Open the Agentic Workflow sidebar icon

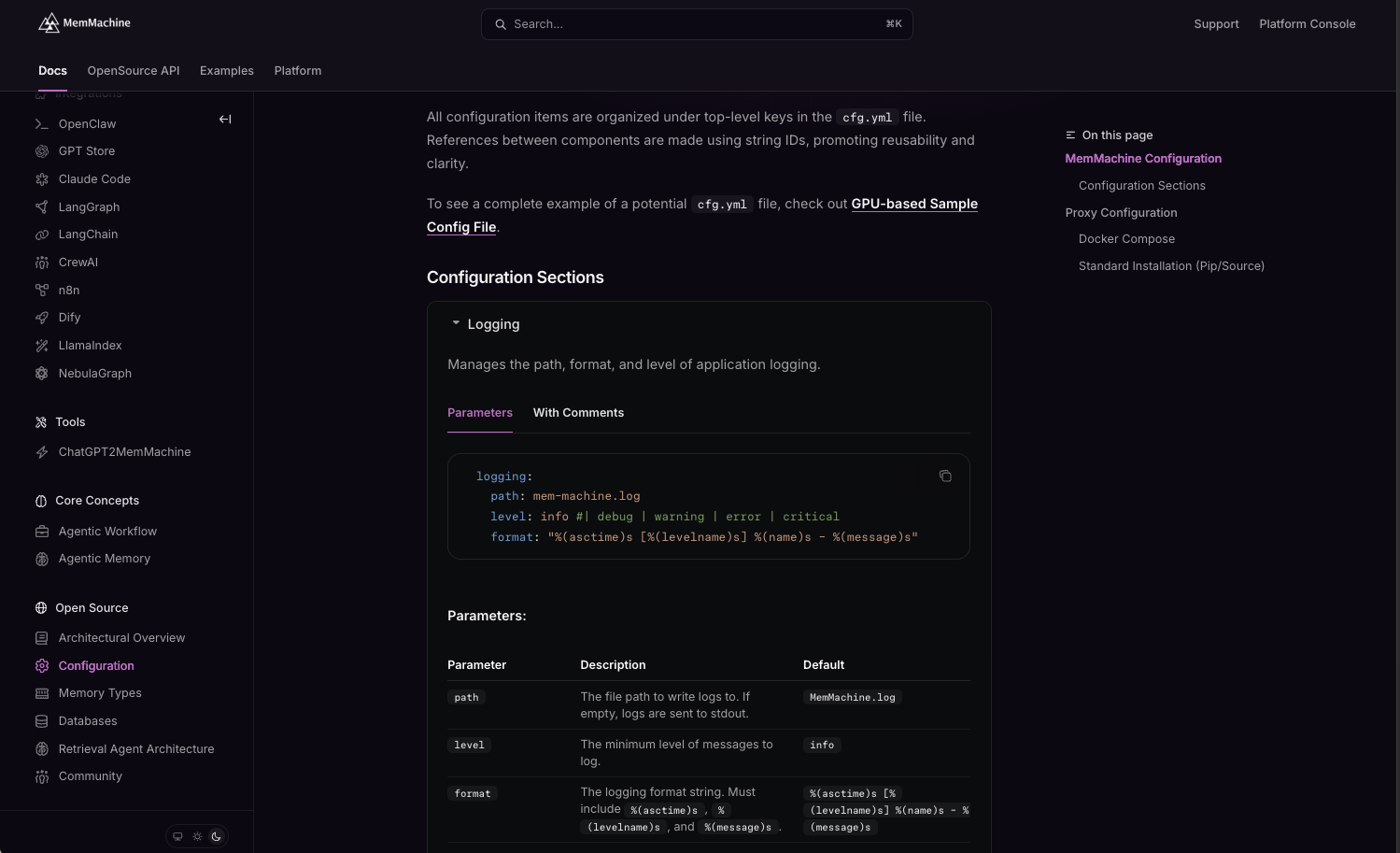click(42, 532)
